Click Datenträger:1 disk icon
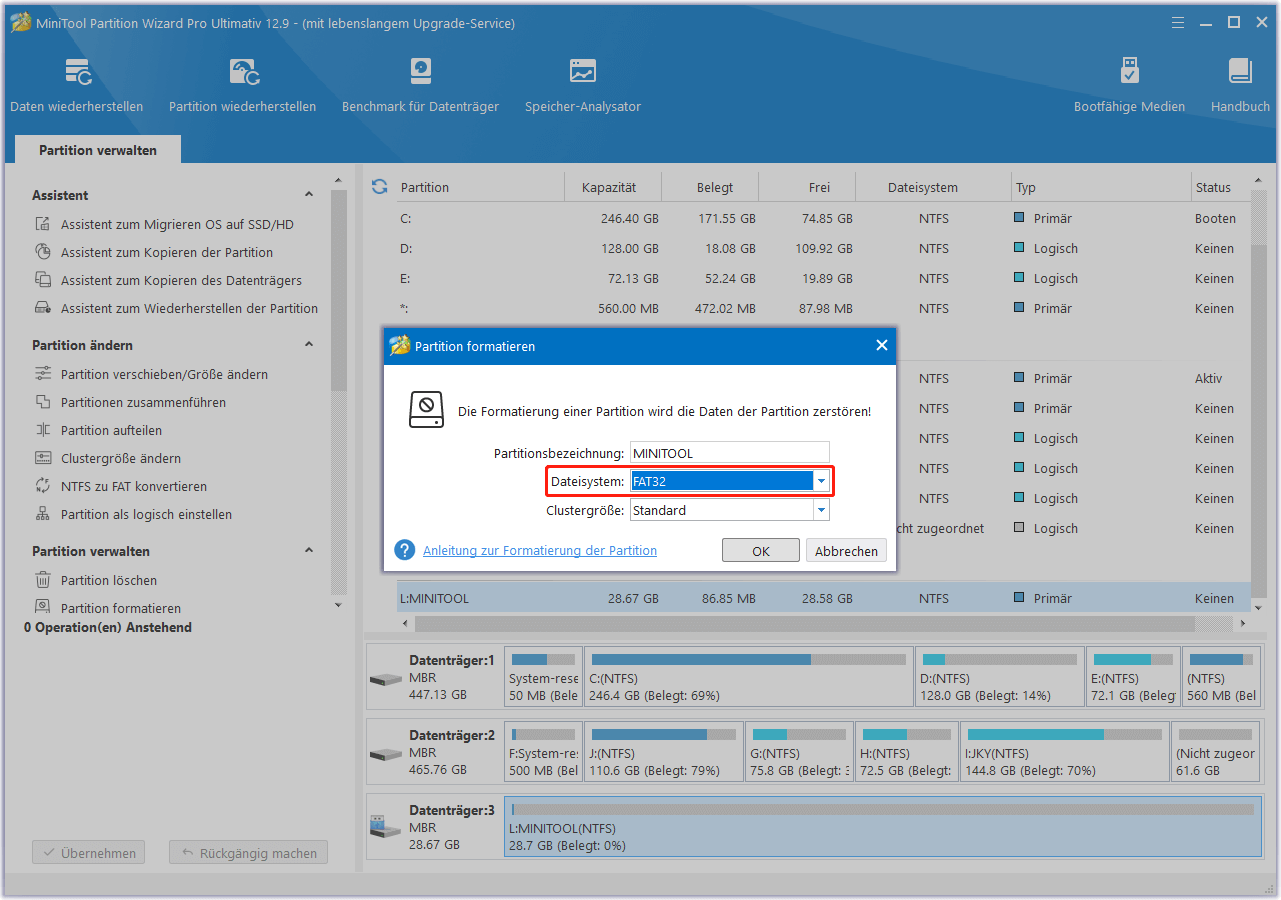This screenshot has width=1281, height=900. pos(385,680)
